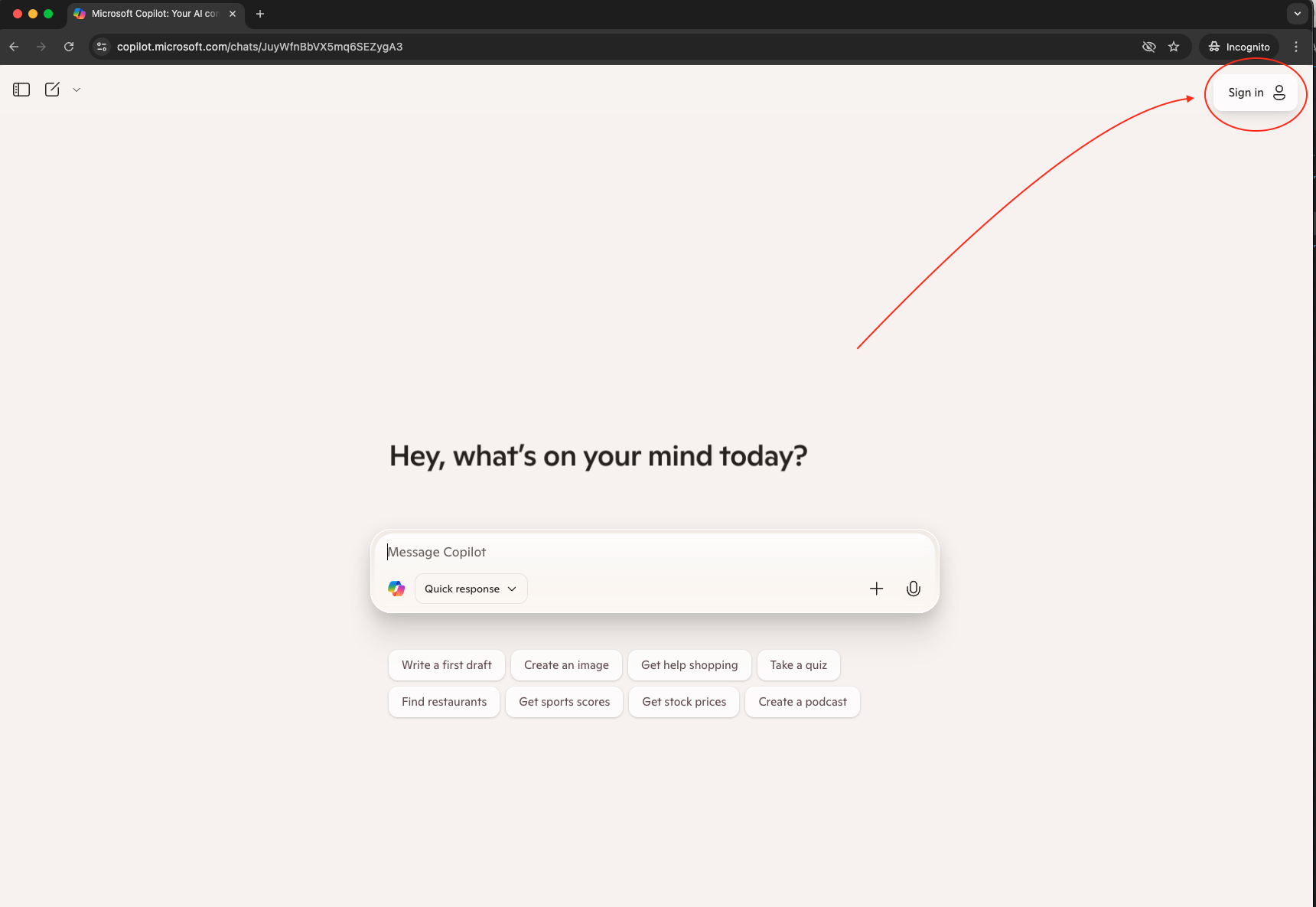Open the tab search dropdown arrow
Image resolution: width=1316 pixels, height=907 pixels.
coord(1297,14)
